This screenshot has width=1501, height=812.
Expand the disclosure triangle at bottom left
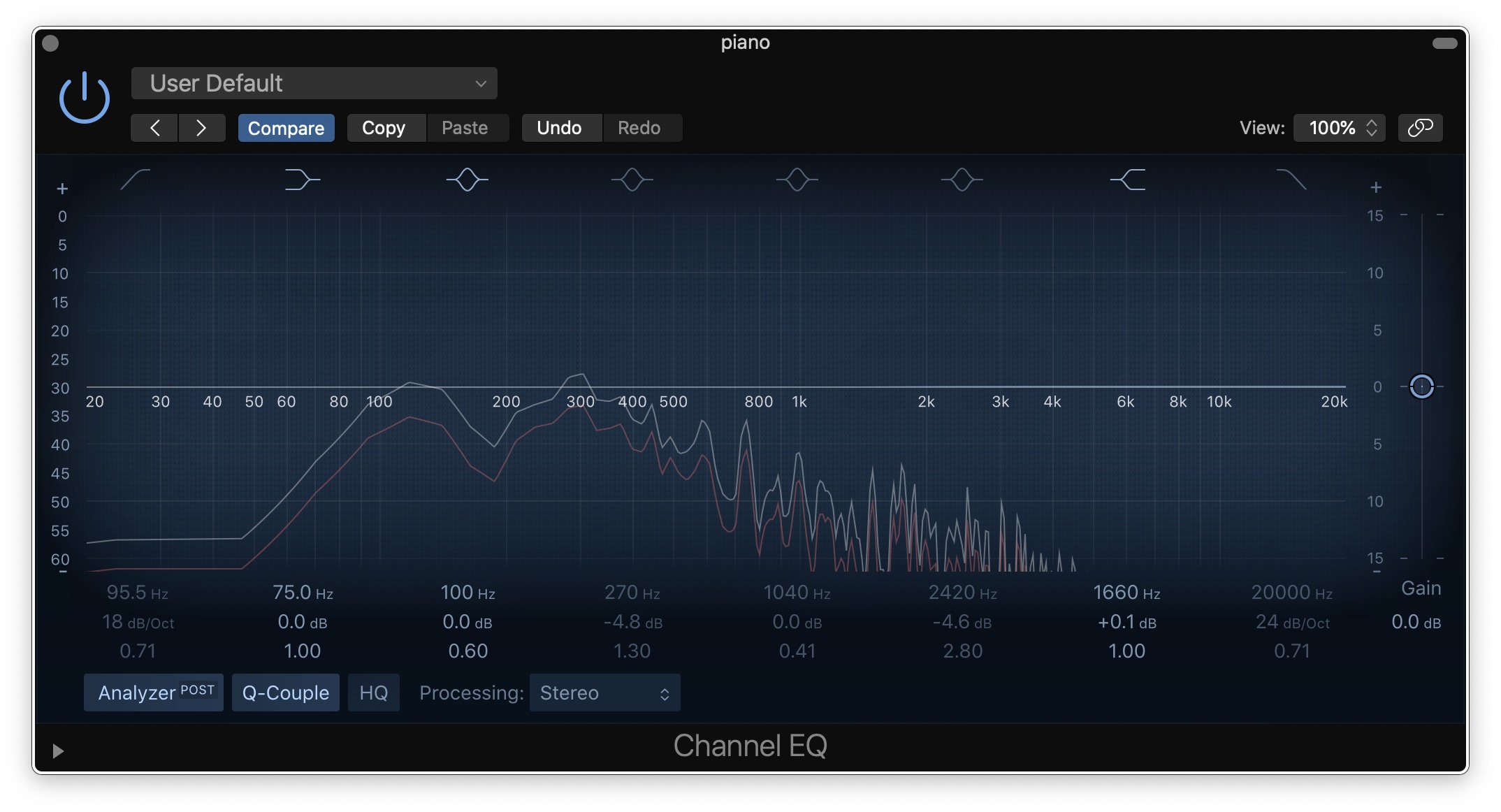pyautogui.click(x=58, y=751)
